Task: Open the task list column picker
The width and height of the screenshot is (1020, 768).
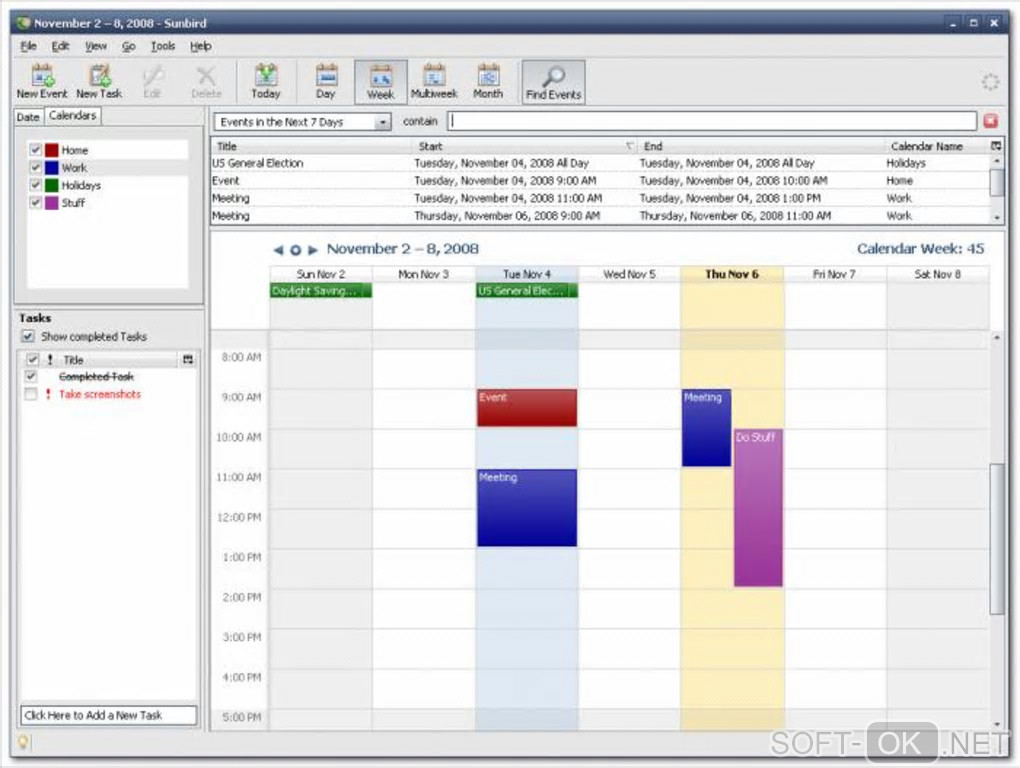Action: pos(188,359)
